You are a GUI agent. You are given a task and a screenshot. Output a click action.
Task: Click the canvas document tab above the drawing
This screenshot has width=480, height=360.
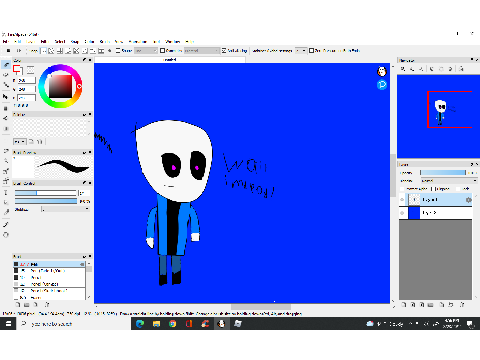(x=170, y=60)
